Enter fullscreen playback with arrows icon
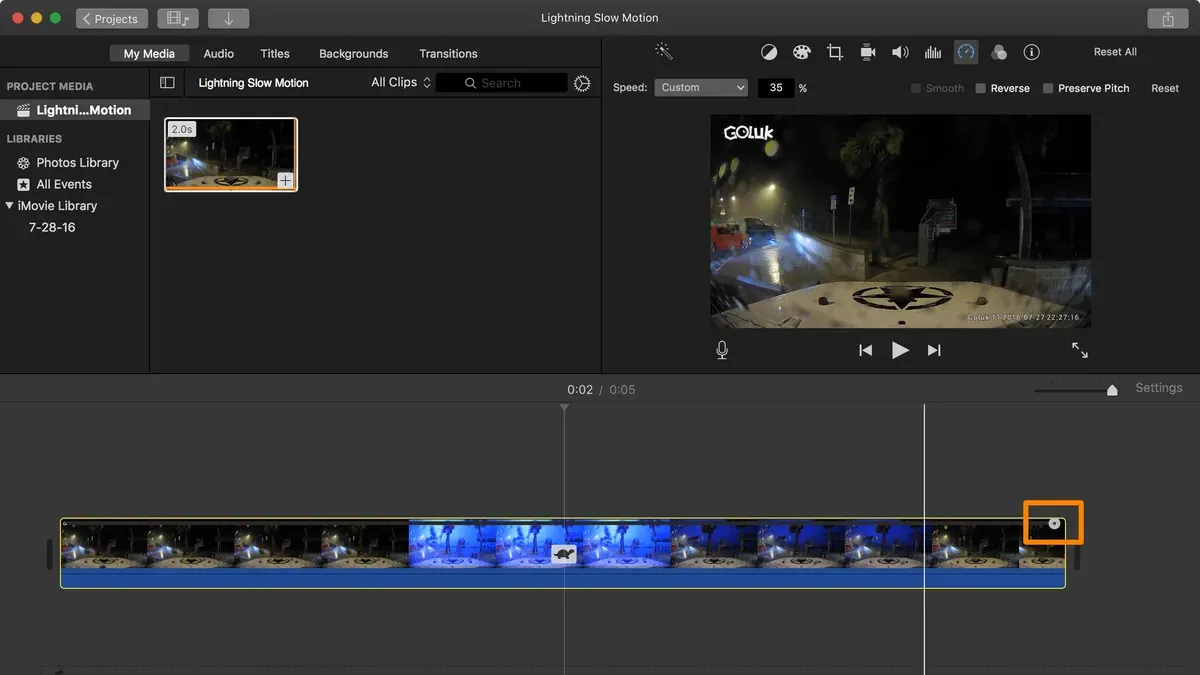 1080,350
